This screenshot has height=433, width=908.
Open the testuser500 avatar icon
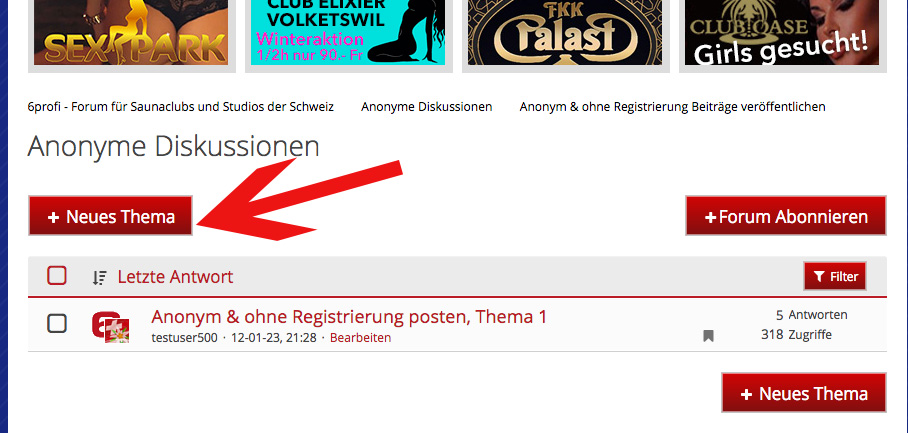click(x=111, y=327)
